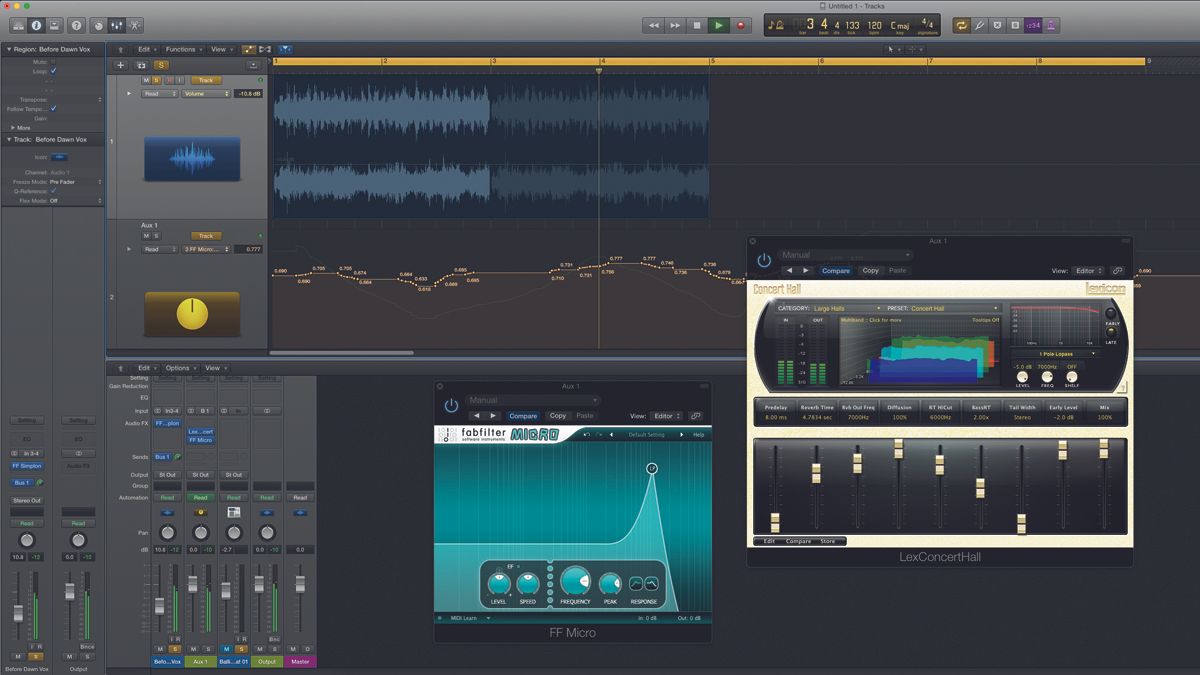This screenshot has width=1200, height=675.
Task: Click the Tuner icon near the transport
Action: (x=980, y=25)
